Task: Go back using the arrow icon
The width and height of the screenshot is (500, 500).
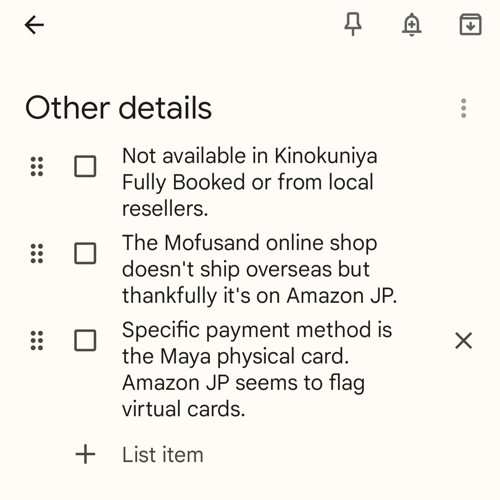Action: click(34, 25)
